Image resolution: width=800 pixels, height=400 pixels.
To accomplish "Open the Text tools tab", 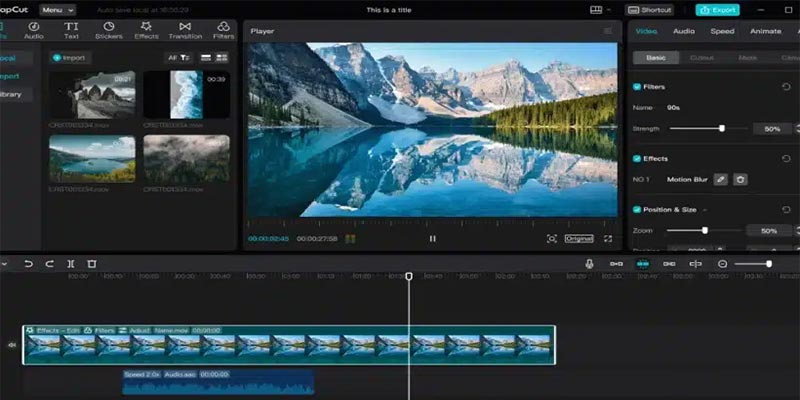I will (x=71, y=31).
